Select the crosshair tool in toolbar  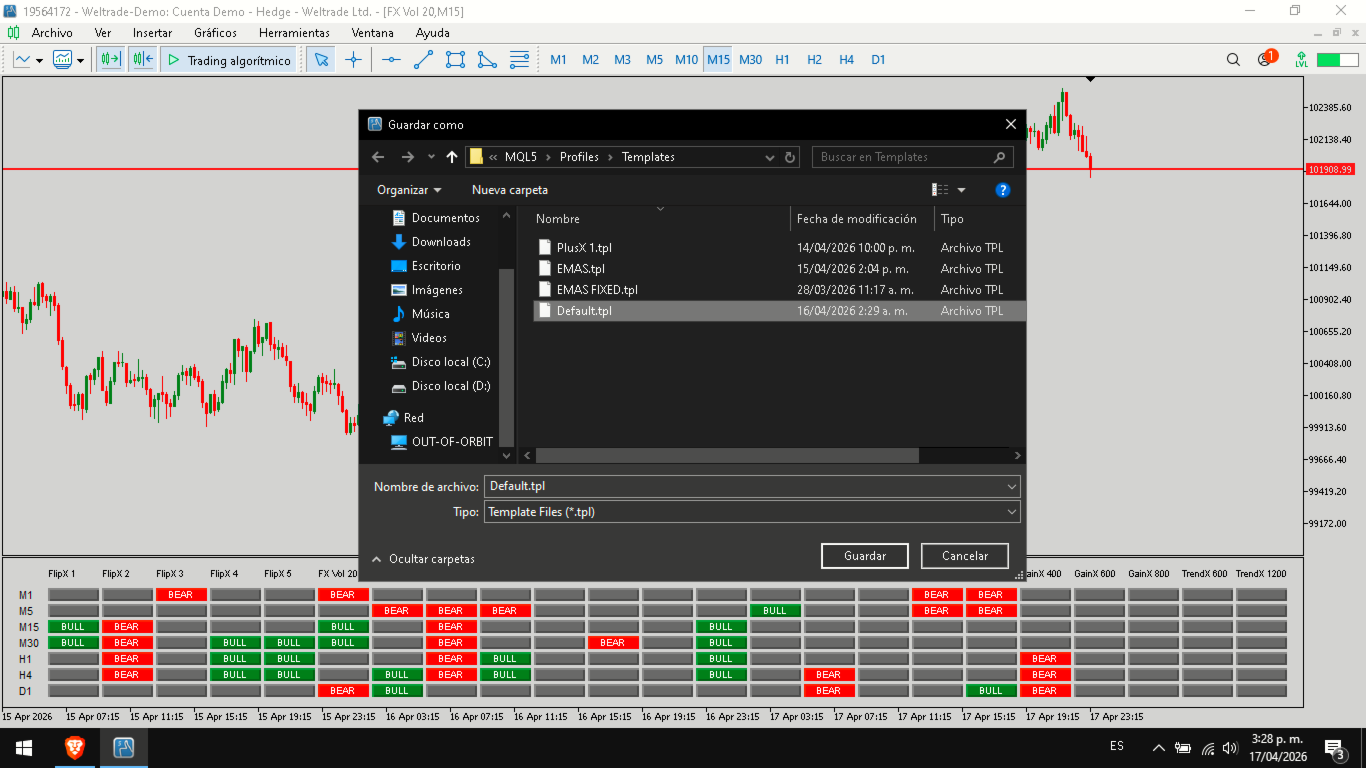[x=353, y=60]
